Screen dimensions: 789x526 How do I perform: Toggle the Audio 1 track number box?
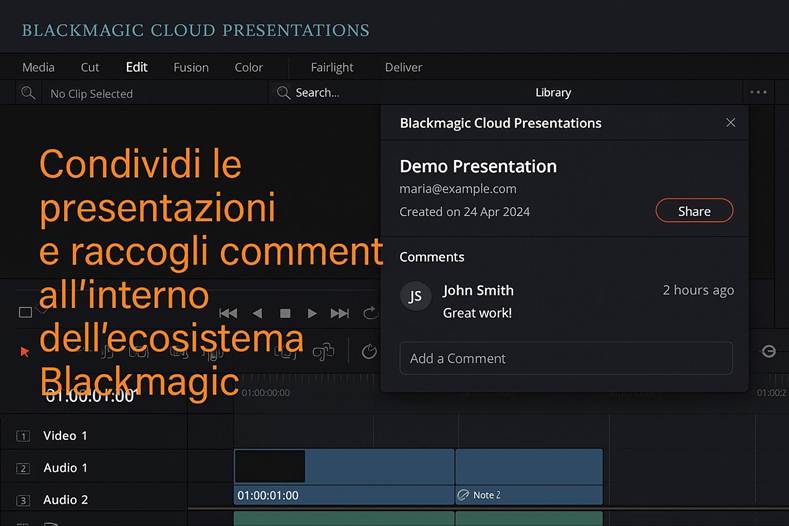click(22, 468)
